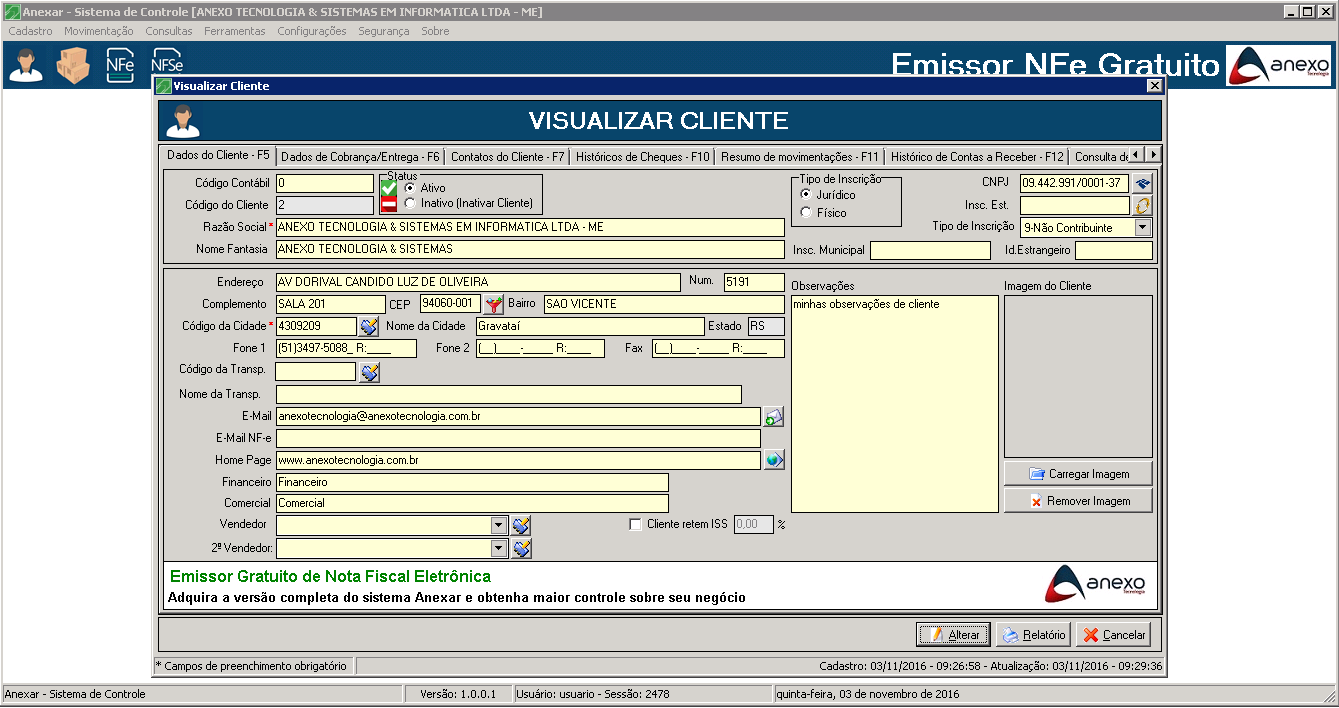The width and height of the screenshot is (1339, 708).
Task: Click the Endereço field
Action: 478,282
